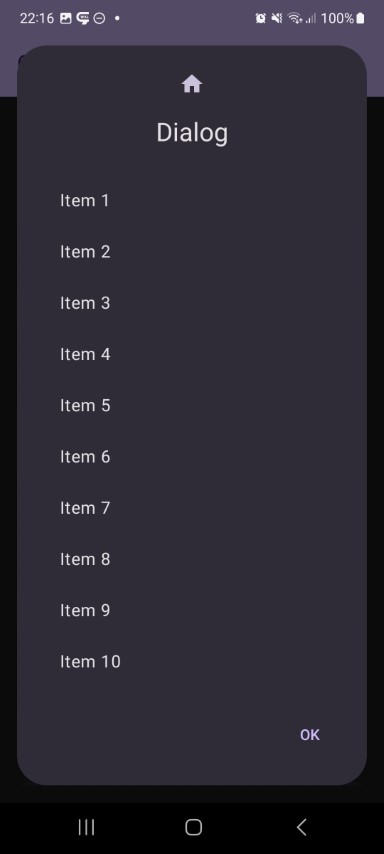Tap the muted sound status icon
Viewport: 384px width, 854px height.
(277, 19)
